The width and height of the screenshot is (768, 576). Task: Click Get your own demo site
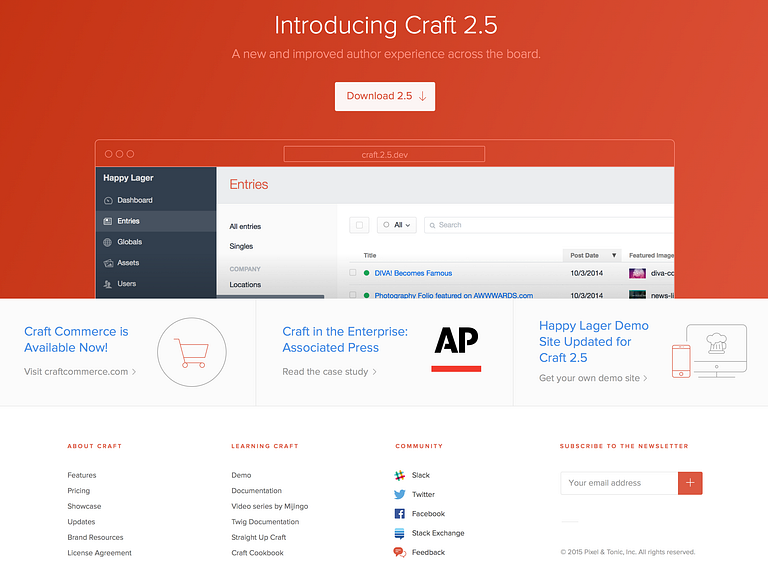coord(593,378)
